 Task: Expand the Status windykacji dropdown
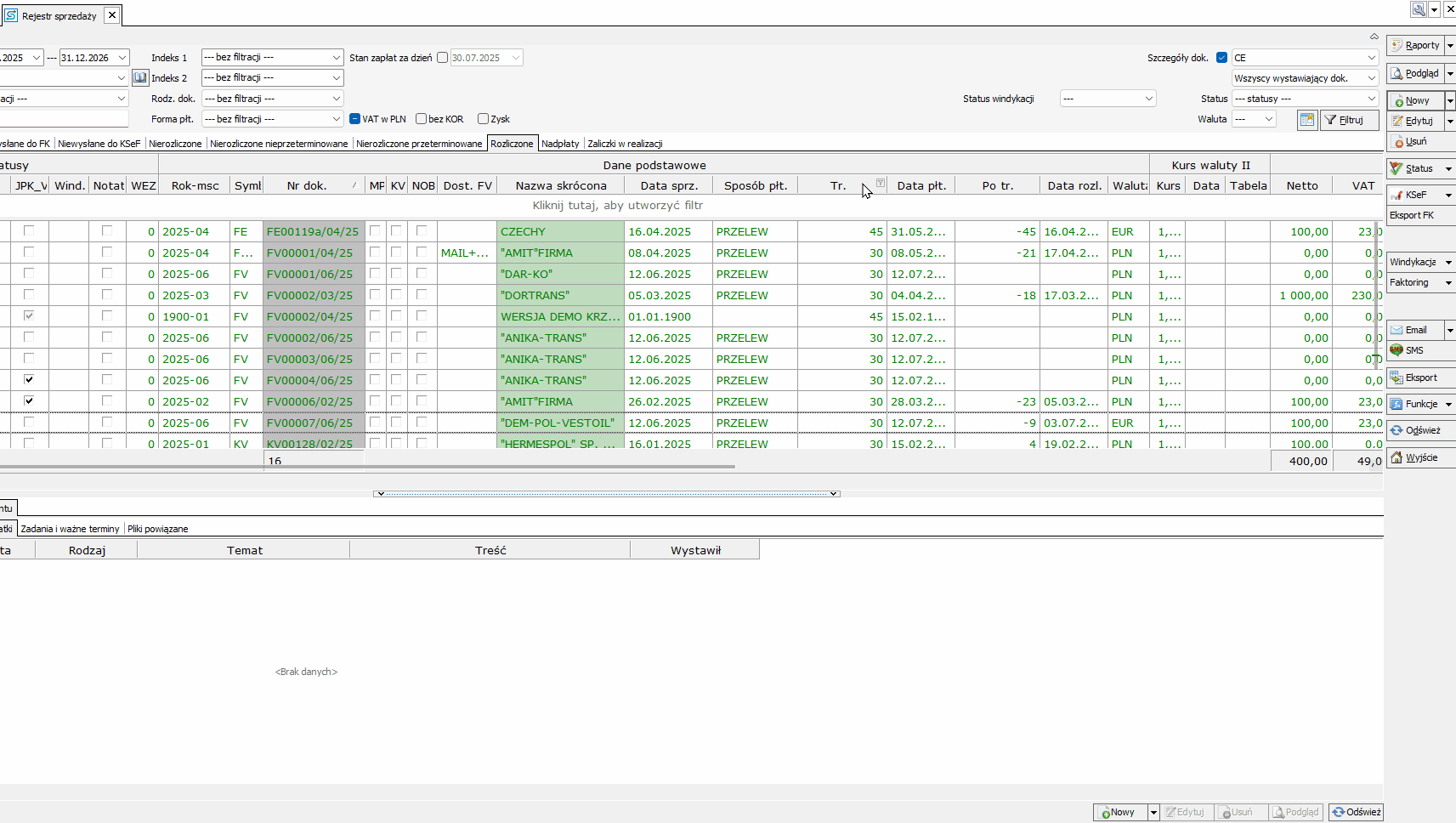(x=1108, y=99)
